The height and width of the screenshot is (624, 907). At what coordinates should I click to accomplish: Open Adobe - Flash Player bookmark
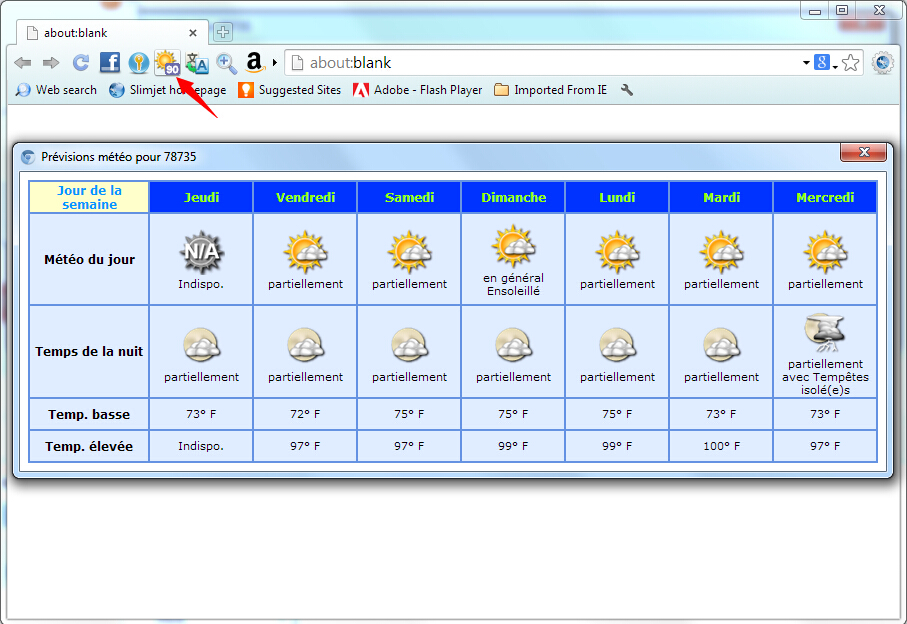click(417, 90)
